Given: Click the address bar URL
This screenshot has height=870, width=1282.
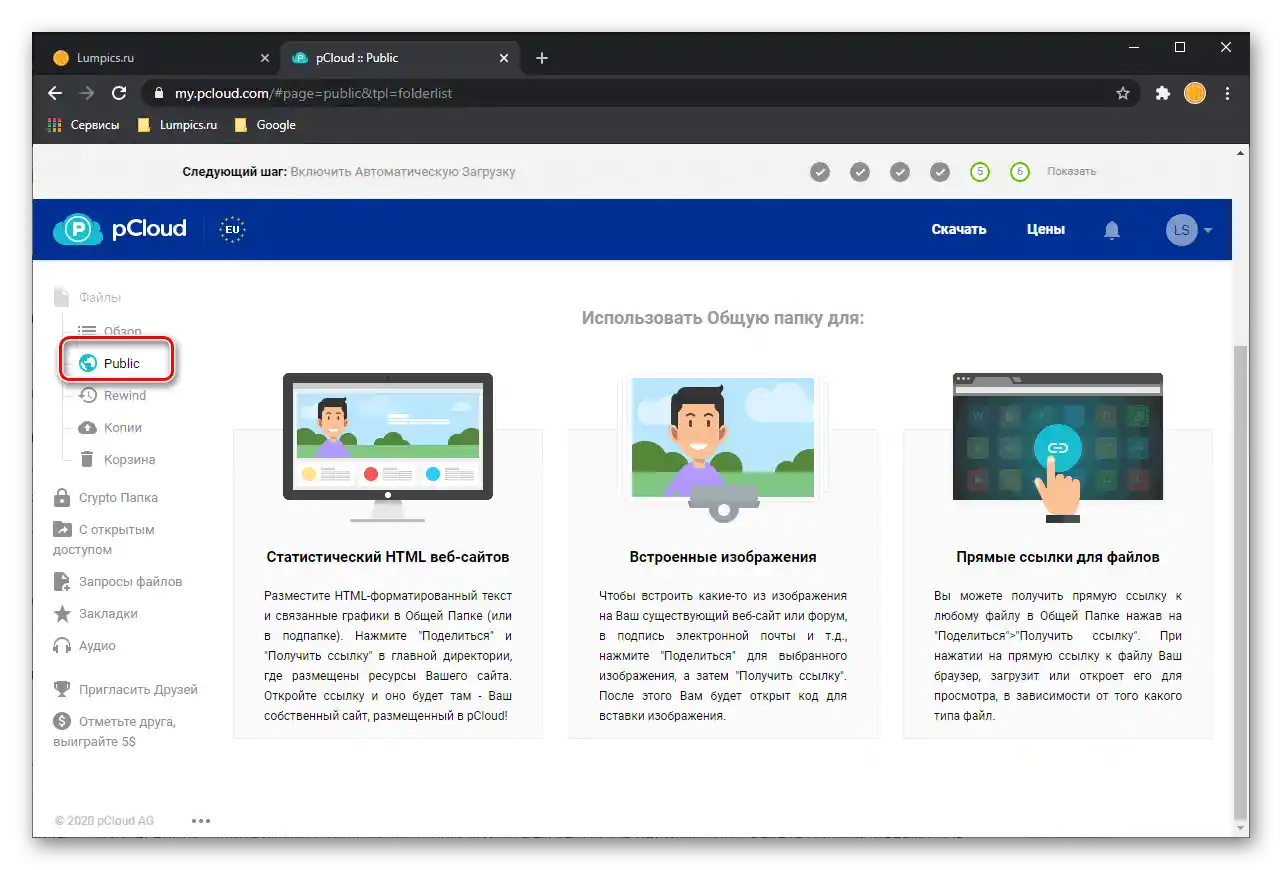Looking at the screenshot, I should (x=314, y=93).
